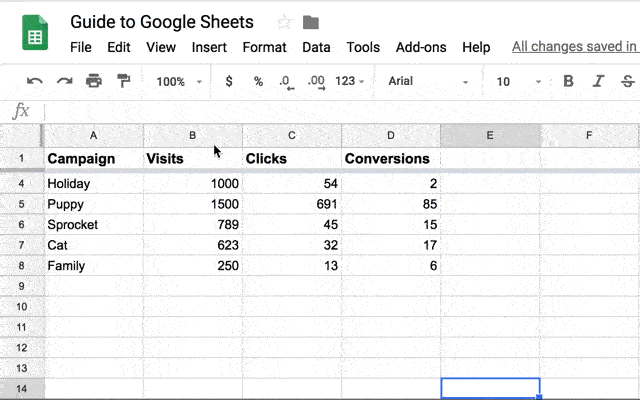Select the paint format tool
The height and width of the screenshot is (400, 640).
click(x=124, y=82)
